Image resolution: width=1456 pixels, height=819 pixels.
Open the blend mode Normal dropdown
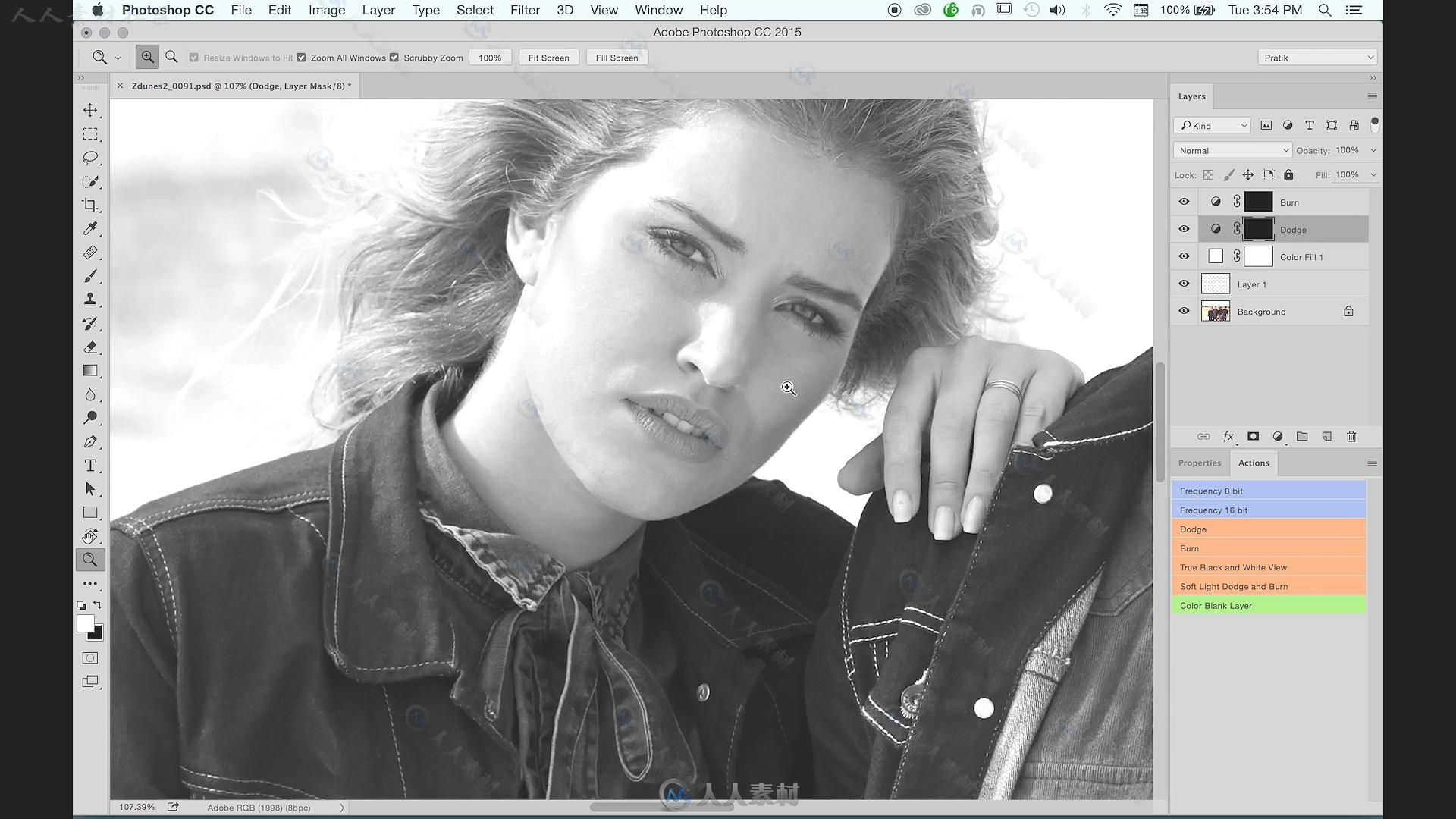pyautogui.click(x=1232, y=150)
